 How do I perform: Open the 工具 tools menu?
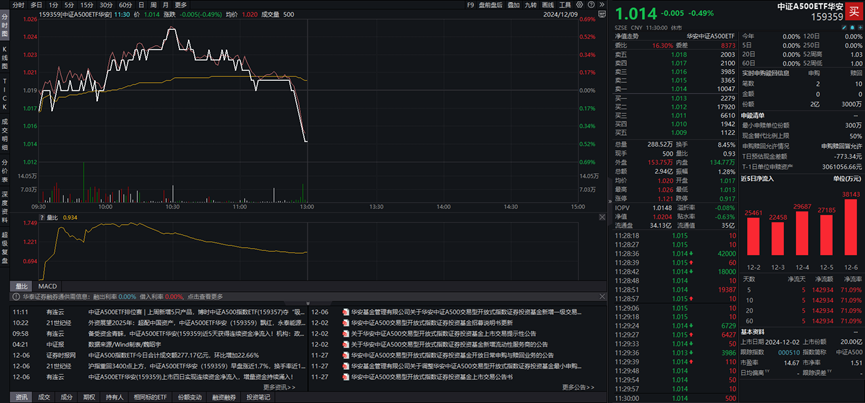pos(565,4)
